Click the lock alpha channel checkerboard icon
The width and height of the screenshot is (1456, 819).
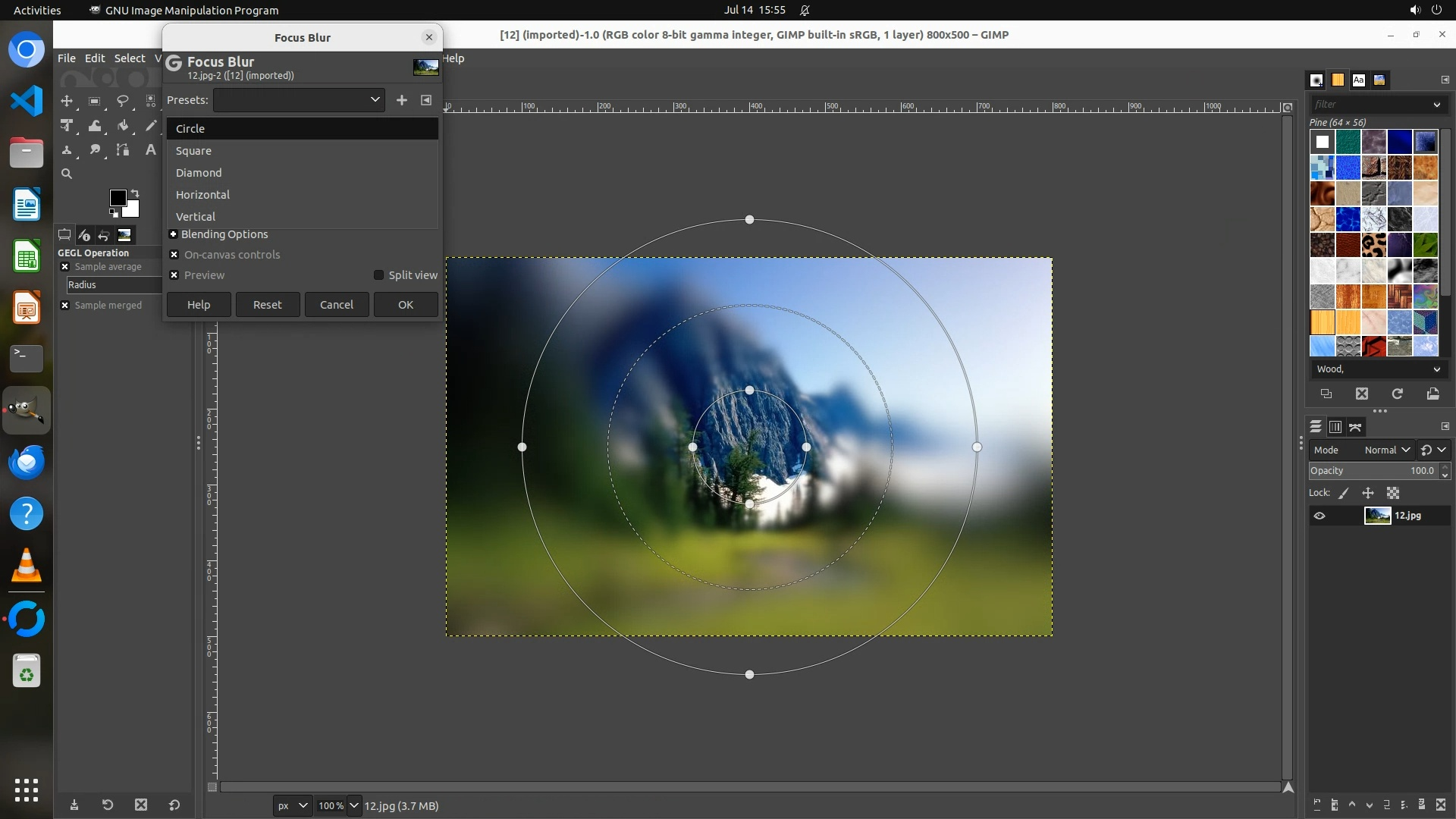[x=1393, y=493]
